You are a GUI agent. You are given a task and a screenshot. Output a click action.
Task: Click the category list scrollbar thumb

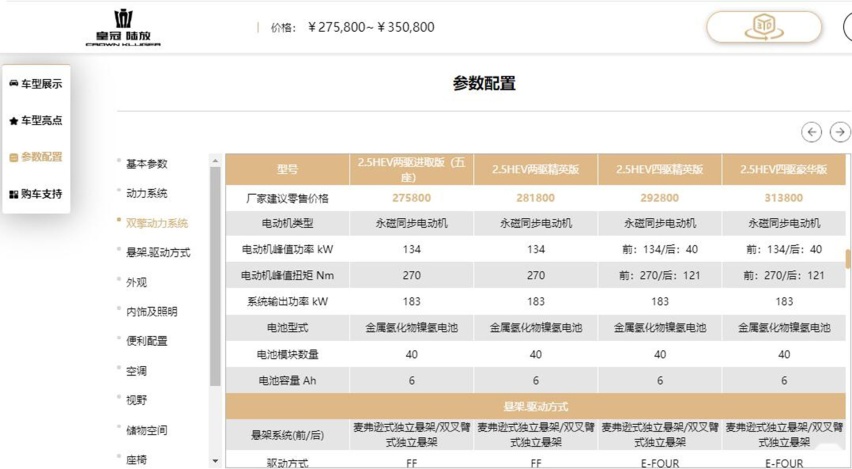tap(215, 276)
